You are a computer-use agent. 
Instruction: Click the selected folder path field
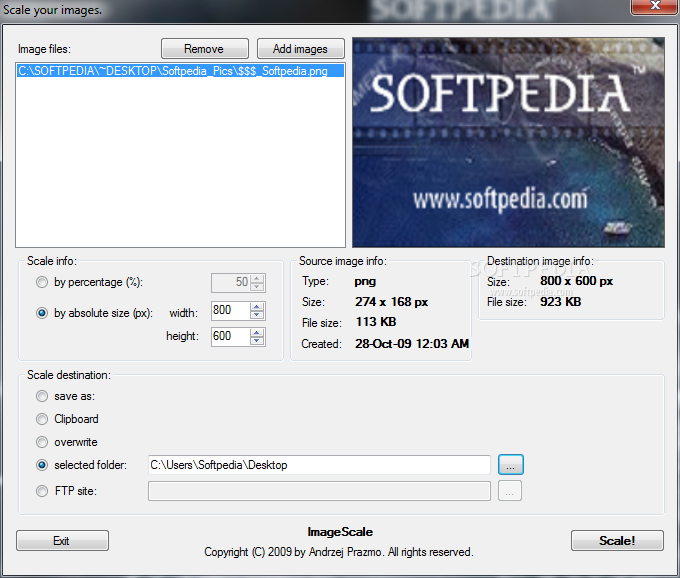(319, 465)
